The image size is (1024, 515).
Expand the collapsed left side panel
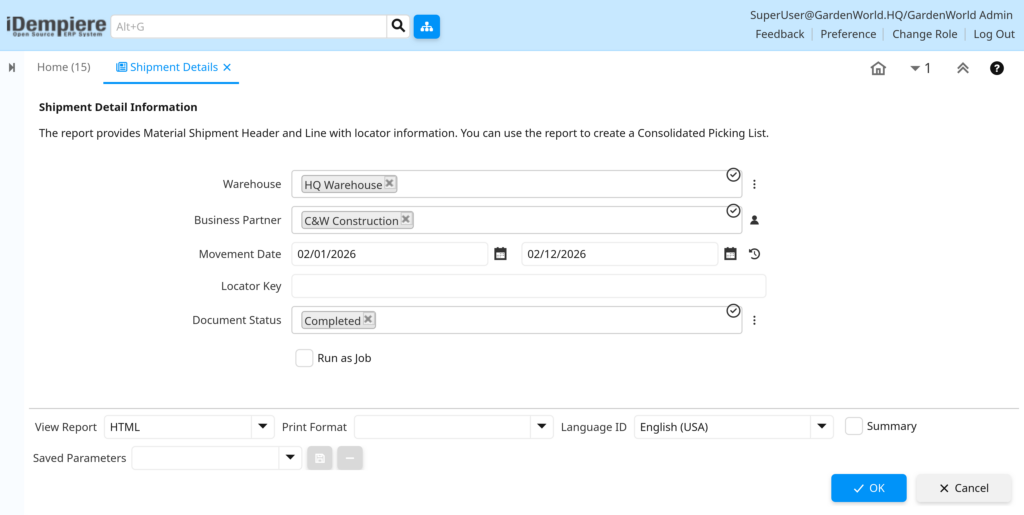tap(12, 67)
